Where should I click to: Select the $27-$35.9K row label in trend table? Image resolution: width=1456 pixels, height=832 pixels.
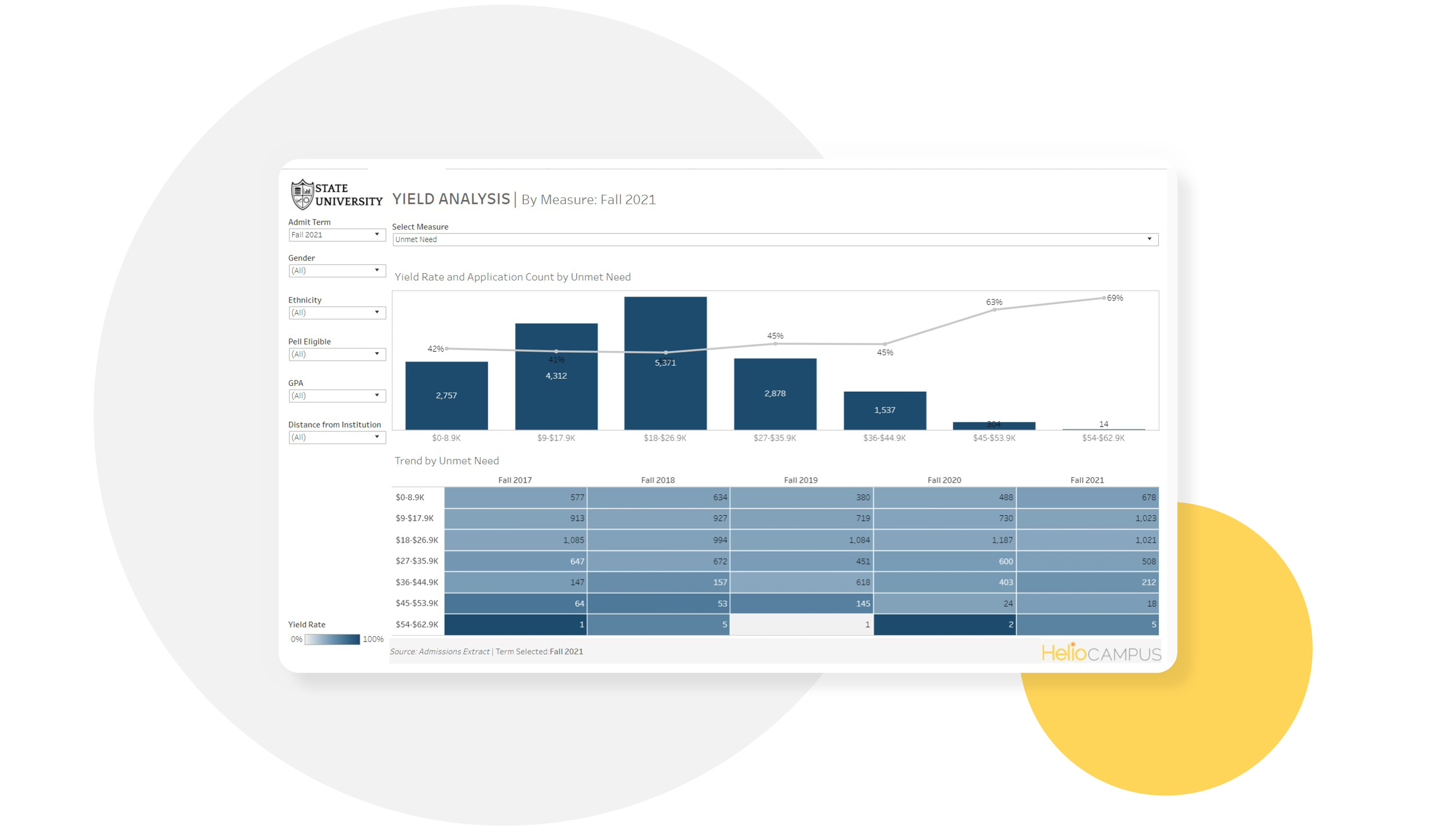click(417, 561)
